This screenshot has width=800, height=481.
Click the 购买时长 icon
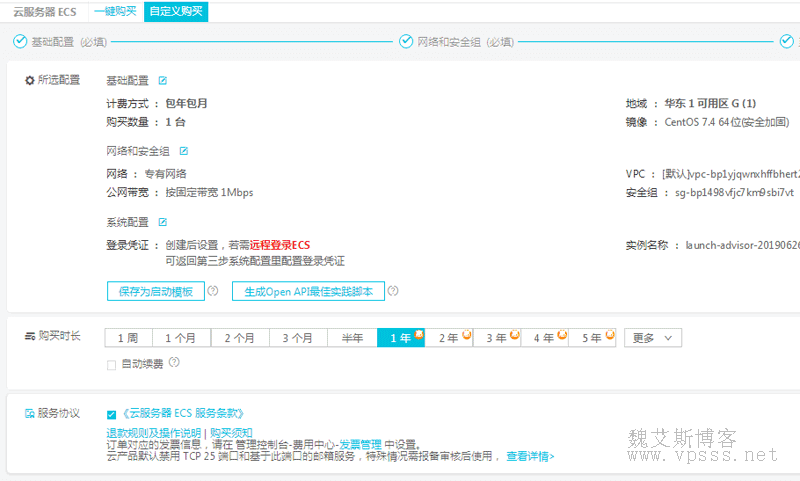coord(29,338)
